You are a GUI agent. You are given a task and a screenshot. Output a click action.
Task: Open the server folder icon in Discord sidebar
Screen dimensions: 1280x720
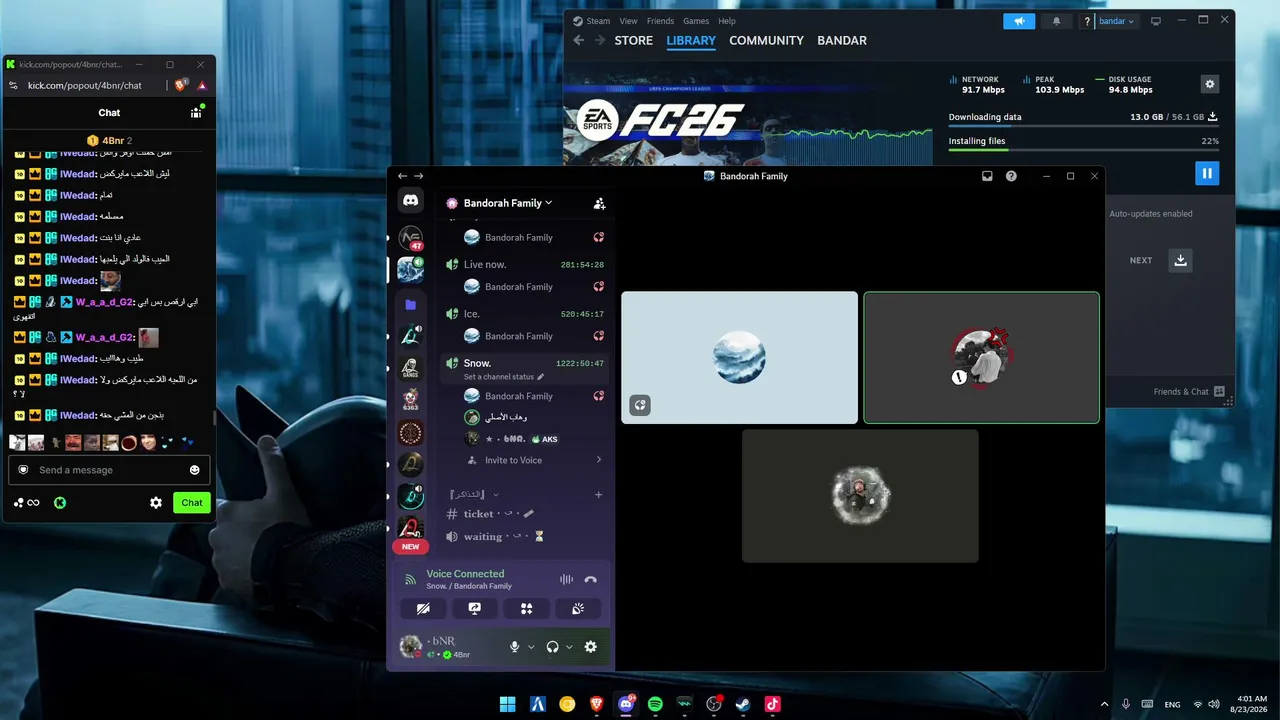coord(410,304)
